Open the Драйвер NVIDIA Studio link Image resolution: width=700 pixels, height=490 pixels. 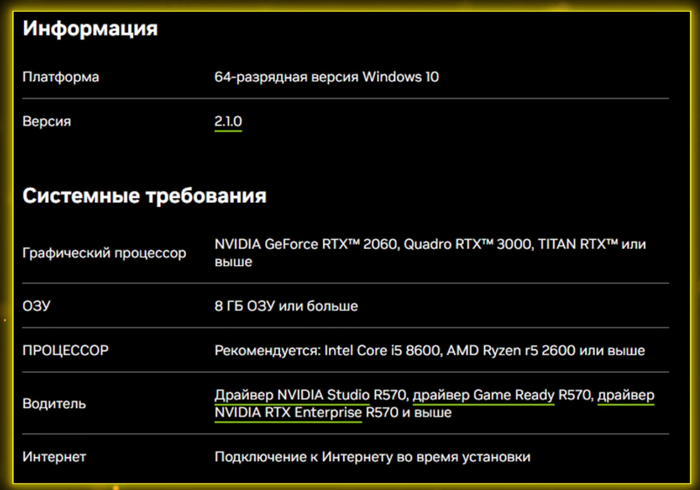(x=292, y=395)
